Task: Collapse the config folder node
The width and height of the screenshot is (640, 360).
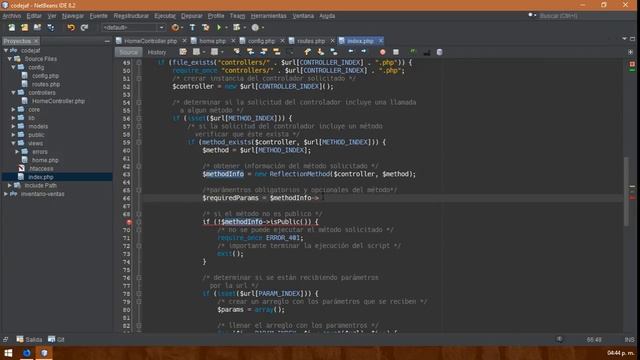Action: [x=13, y=67]
